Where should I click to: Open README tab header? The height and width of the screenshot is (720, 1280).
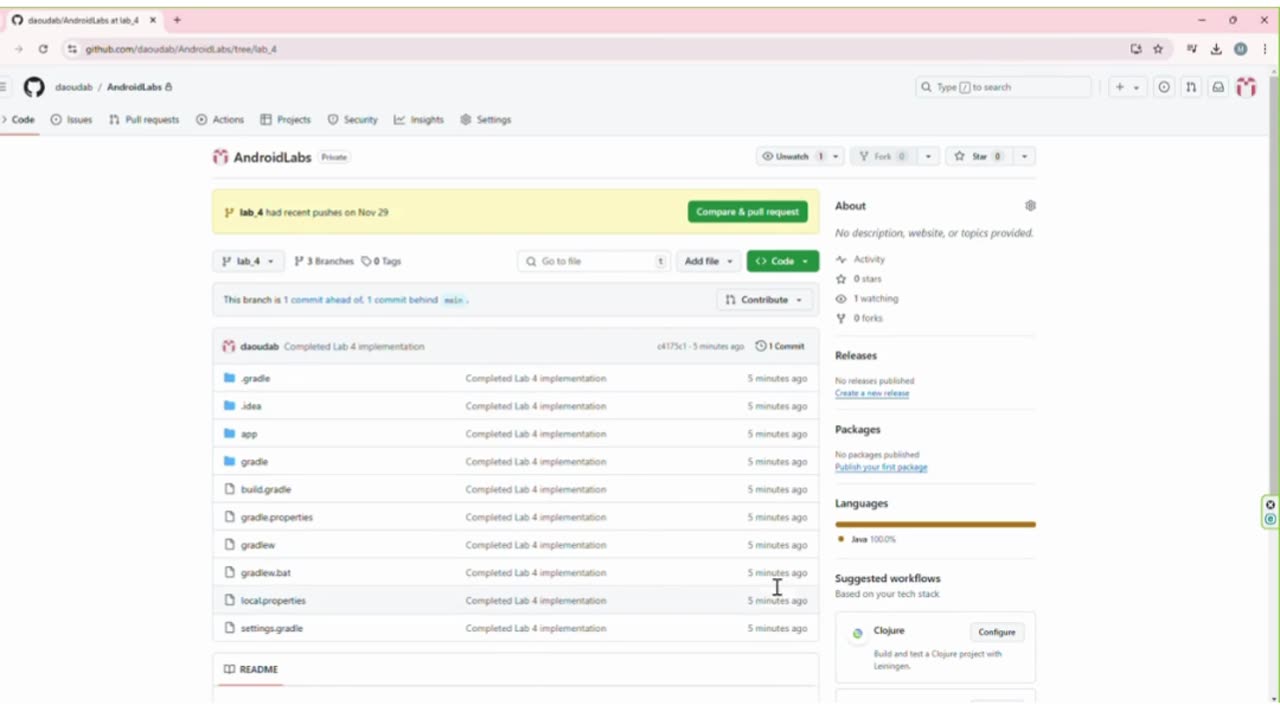click(250, 670)
